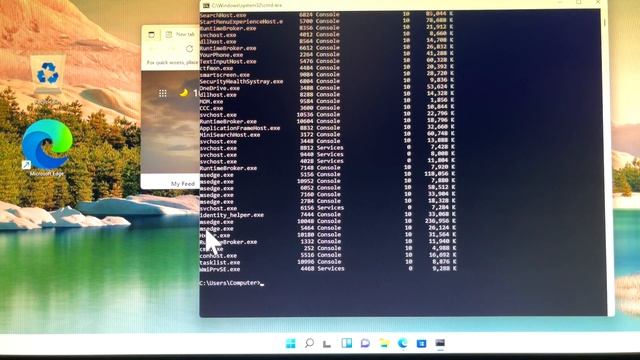Click the identity_helper.exe row
Image resolution: width=640 pixels, height=360 pixels.
pos(327,215)
